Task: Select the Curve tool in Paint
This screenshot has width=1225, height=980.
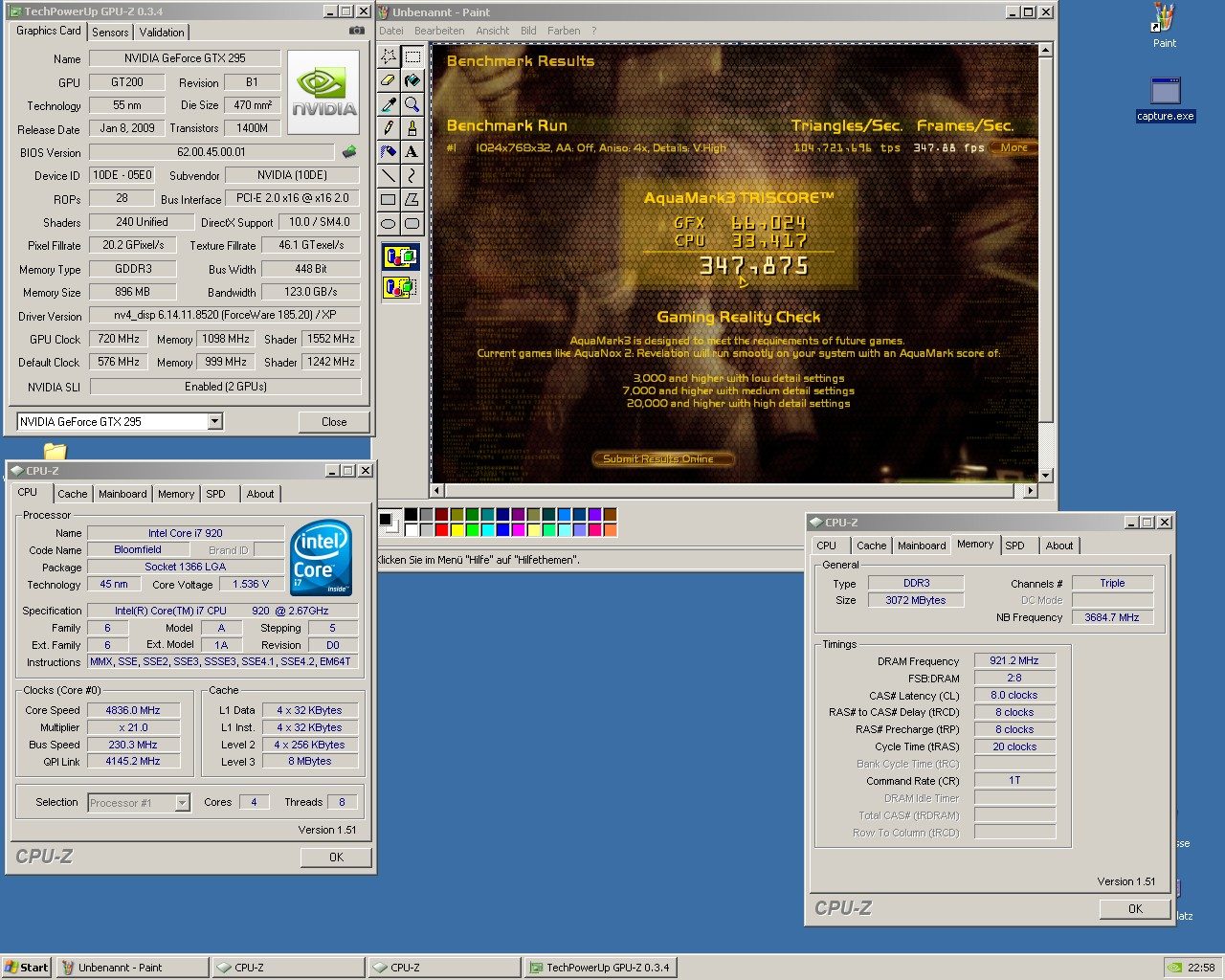Action: 412,175
